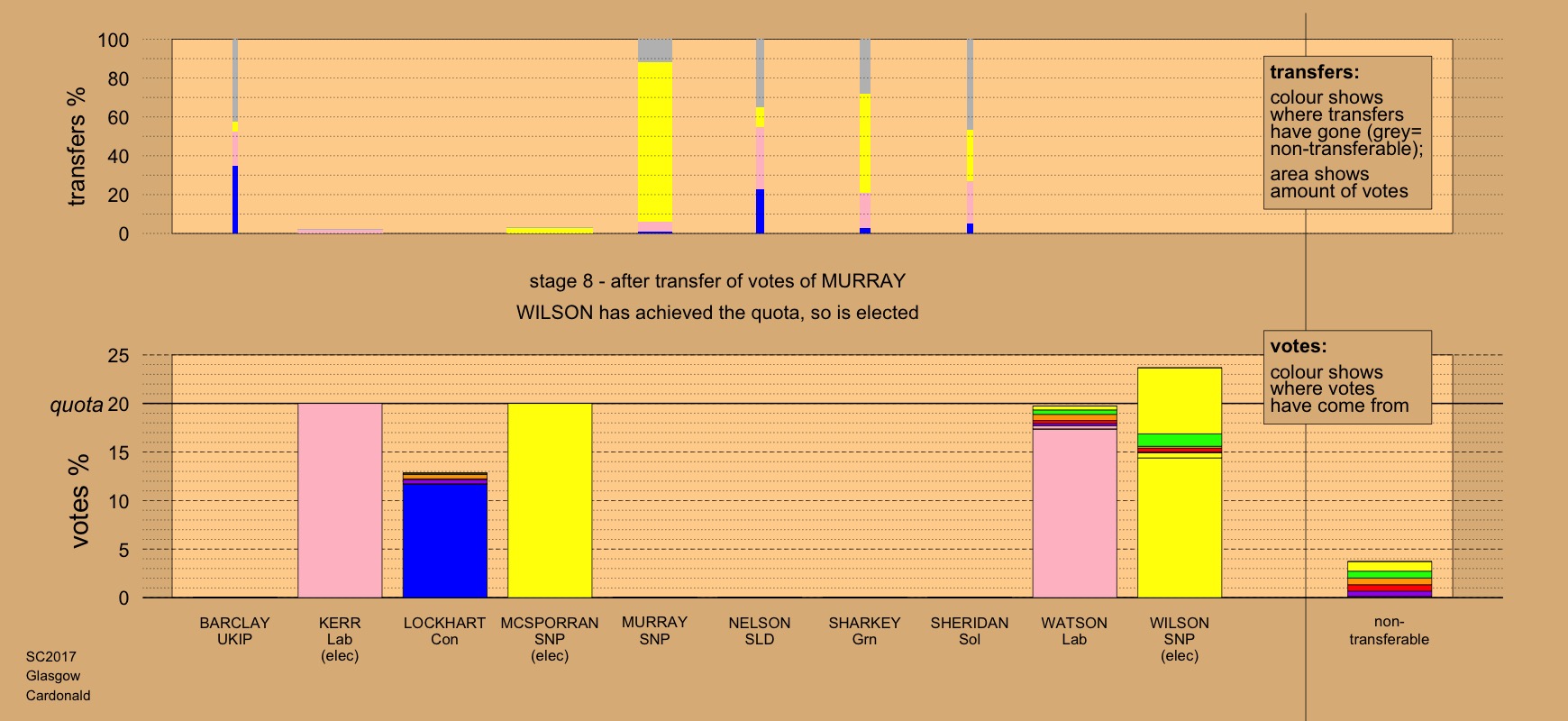Screen dimensions: 1568x721
Task: Click the NELSON transfers thin bar
Action: [760, 136]
